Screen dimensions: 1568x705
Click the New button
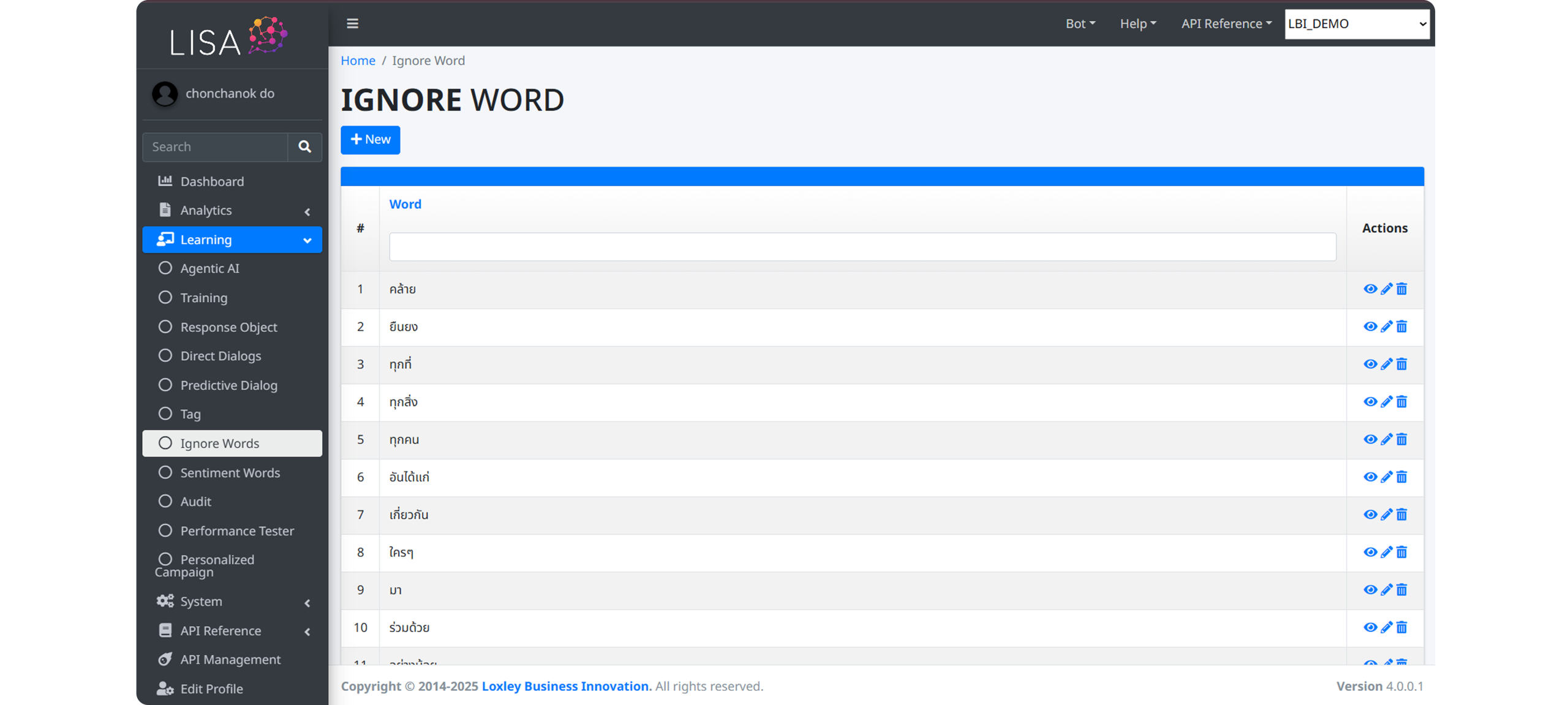pyautogui.click(x=370, y=140)
